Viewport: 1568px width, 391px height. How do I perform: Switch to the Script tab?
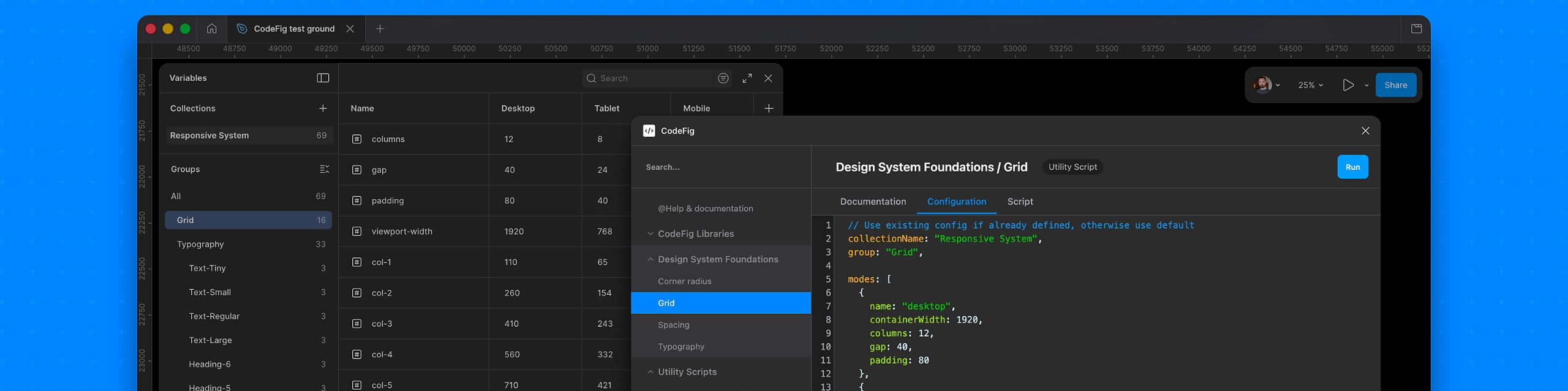[x=1020, y=202]
